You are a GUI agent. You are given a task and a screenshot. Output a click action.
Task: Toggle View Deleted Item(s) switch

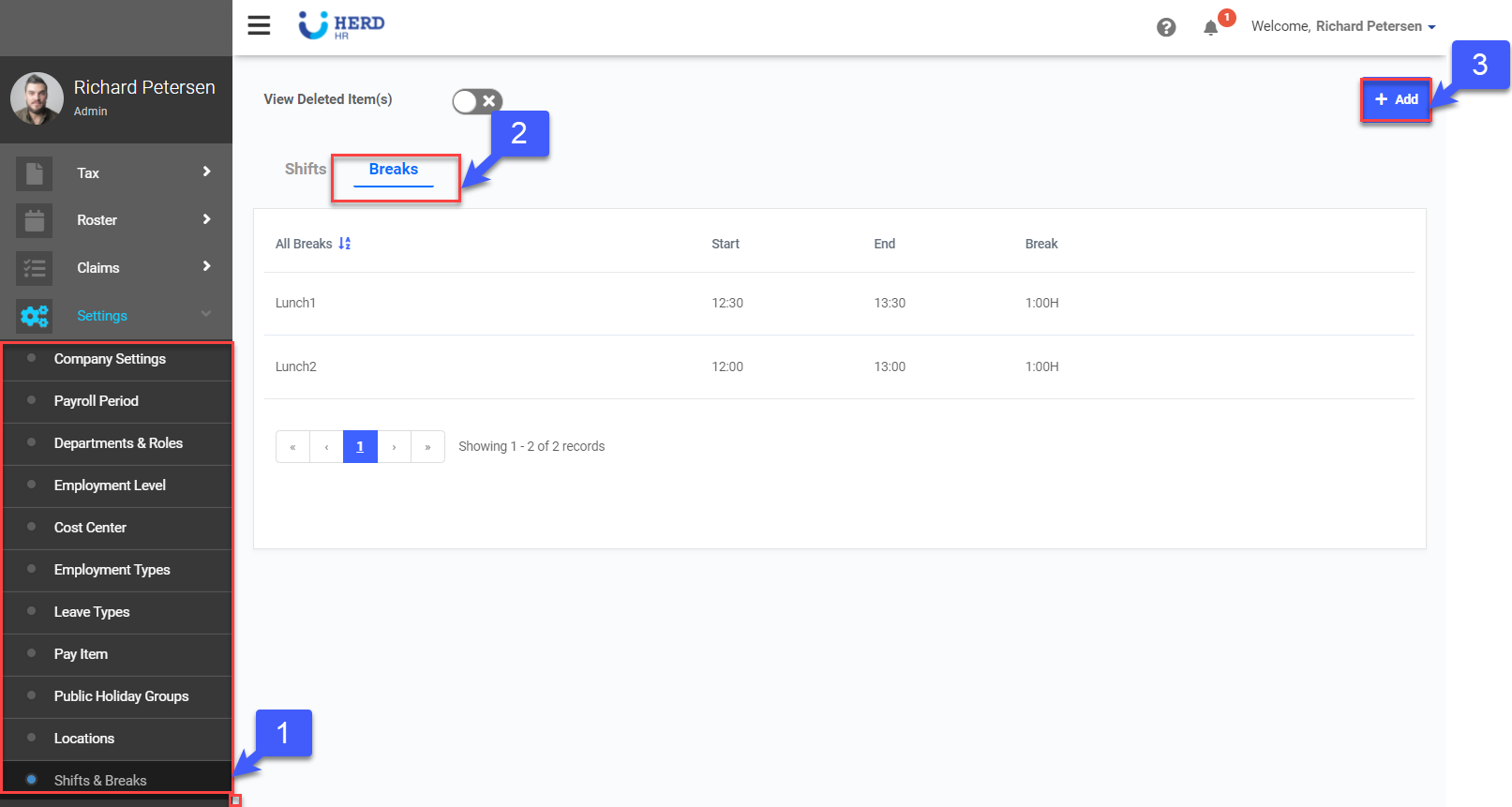coord(477,100)
